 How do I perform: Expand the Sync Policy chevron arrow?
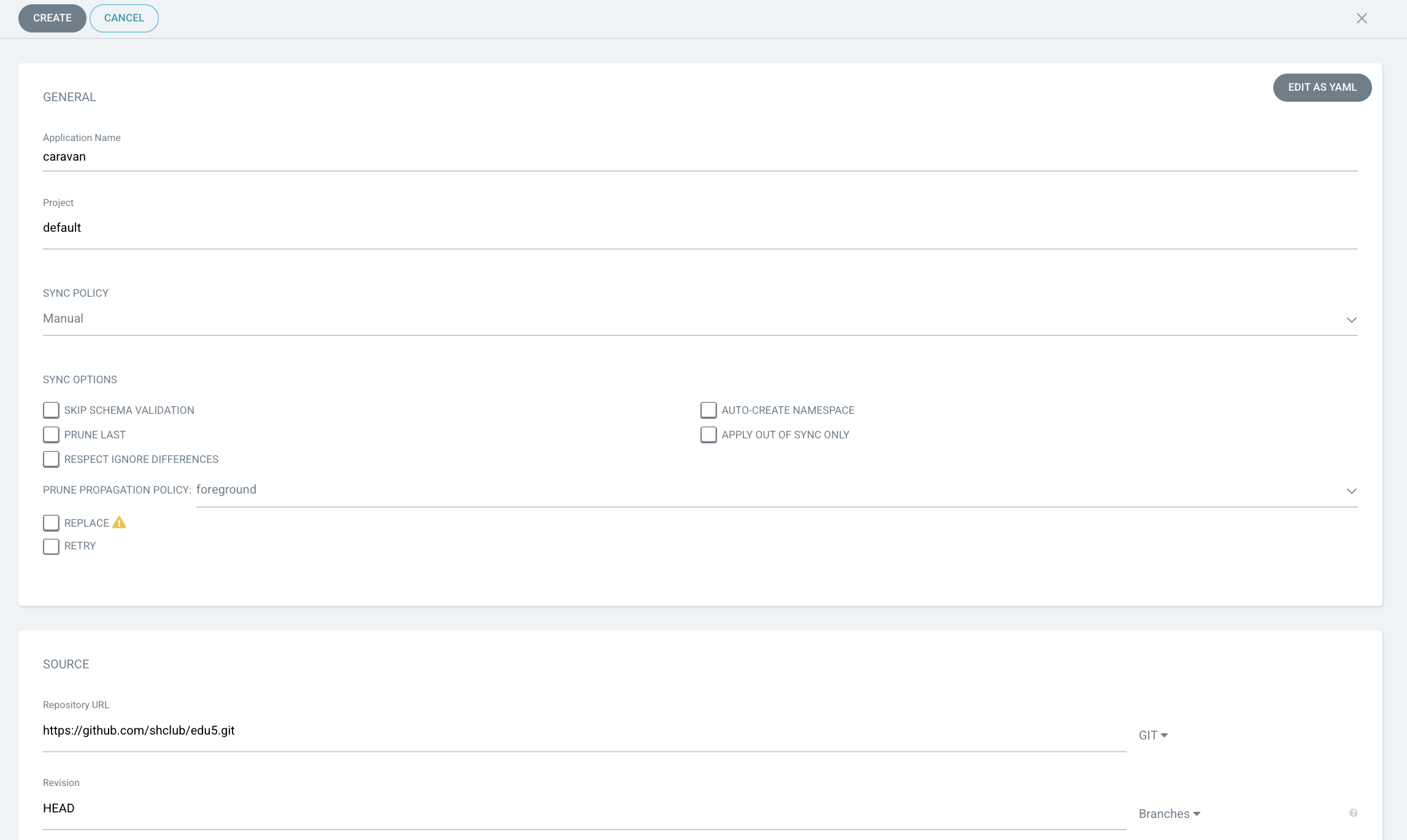click(1351, 320)
